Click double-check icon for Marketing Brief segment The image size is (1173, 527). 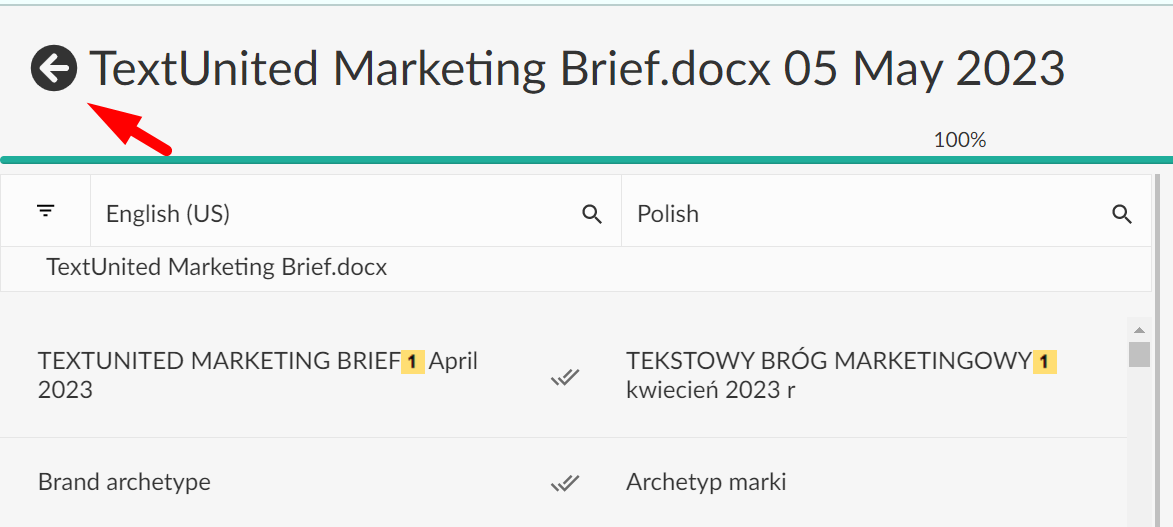[x=565, y=377]
